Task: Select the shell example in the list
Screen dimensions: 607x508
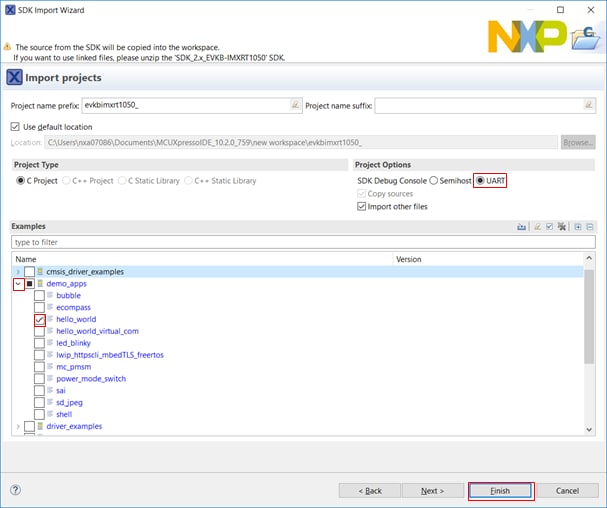Action: click(x=64, y=414)
